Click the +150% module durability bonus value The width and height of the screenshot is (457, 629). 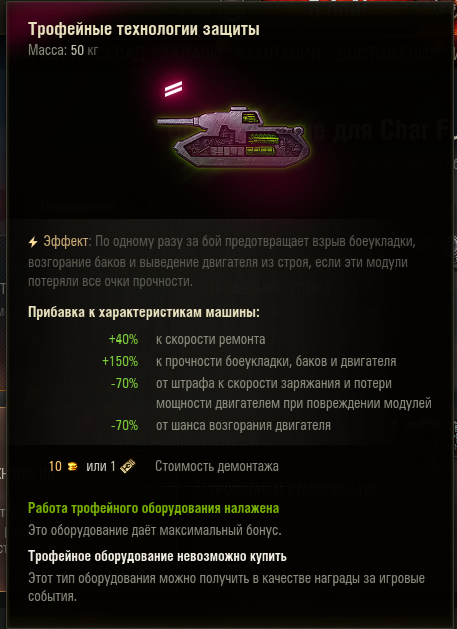pyautogui.click(x=120, y=361)
